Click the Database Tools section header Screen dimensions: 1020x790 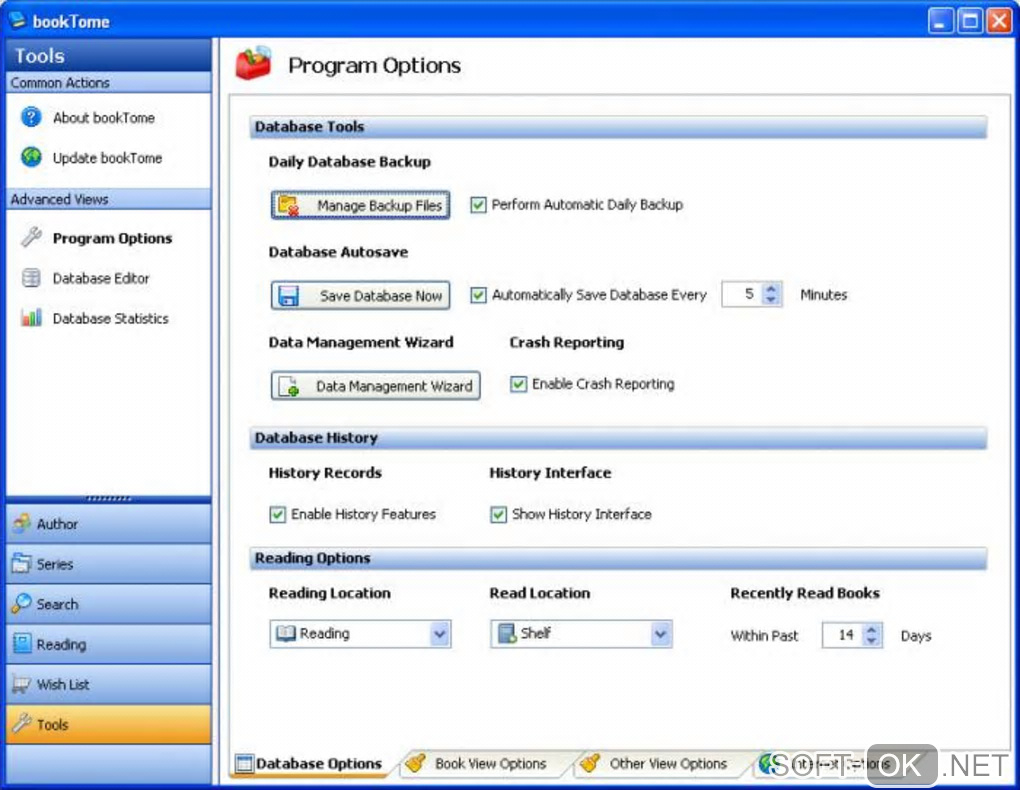(x=618, y=127)
